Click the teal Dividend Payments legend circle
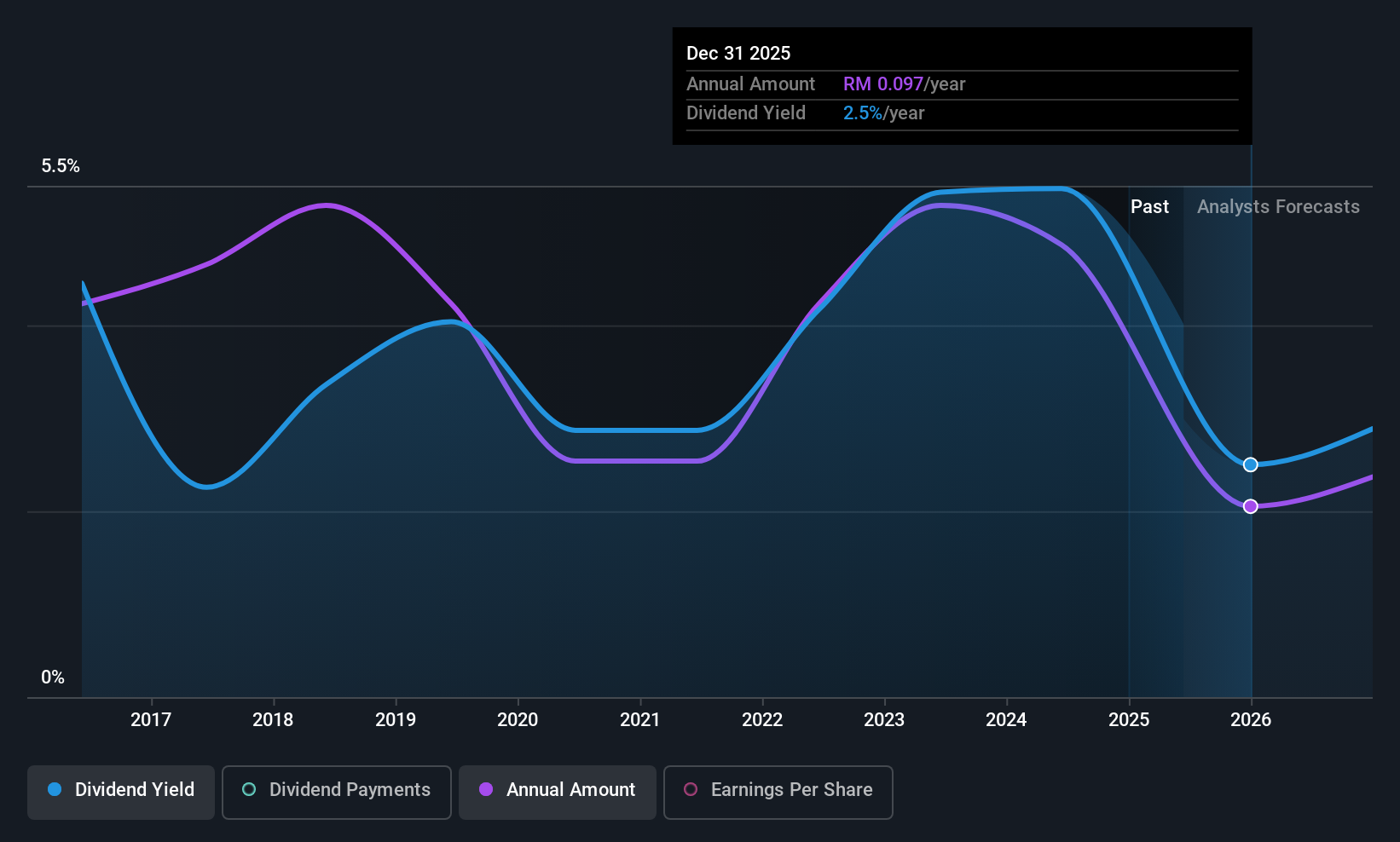The image size is (1400, 842). click(x=249, y=789)
